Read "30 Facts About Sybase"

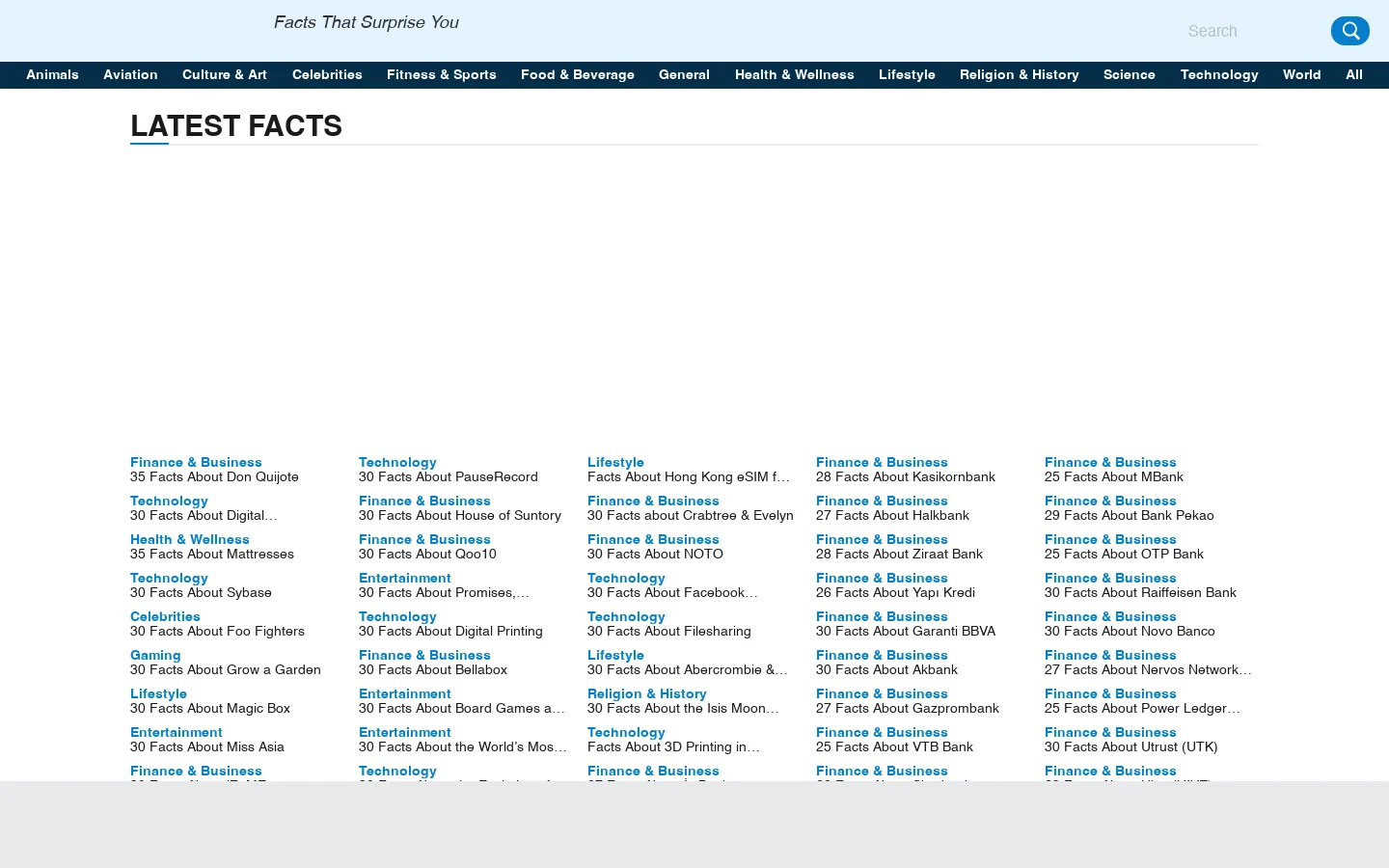point(201,592)
